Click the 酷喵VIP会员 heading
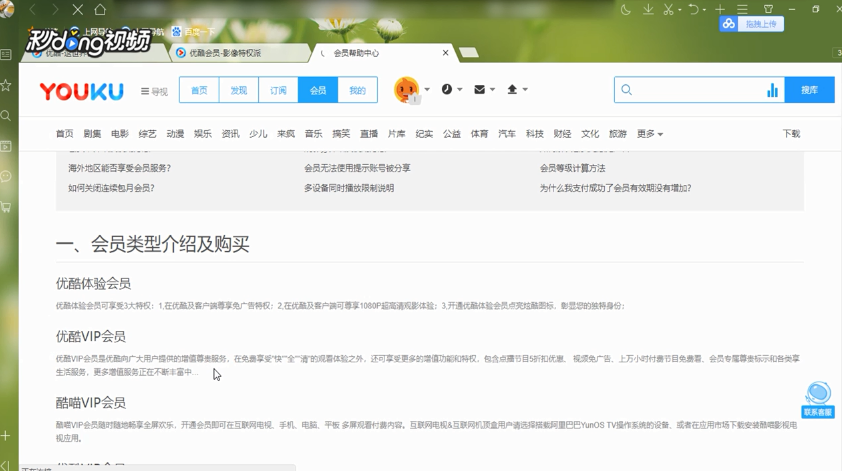This screenshot has width=842, height=471. (x=91, y=403)
